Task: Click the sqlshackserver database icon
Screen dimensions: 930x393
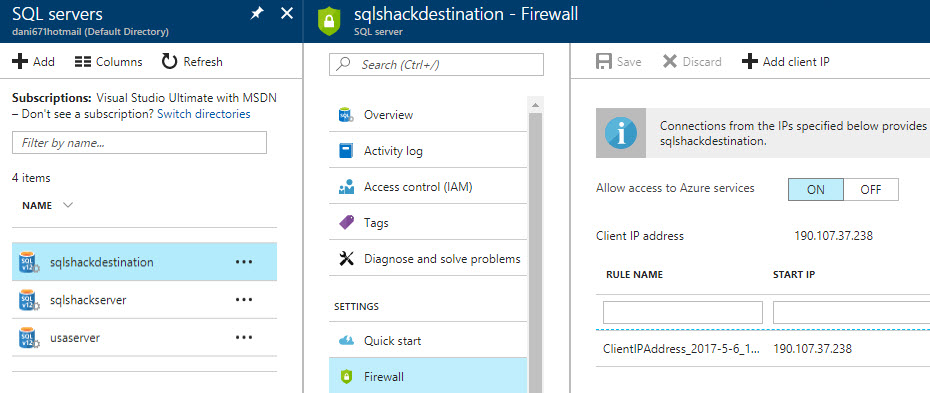Action: pyautogui.click(x=28, y=300)
